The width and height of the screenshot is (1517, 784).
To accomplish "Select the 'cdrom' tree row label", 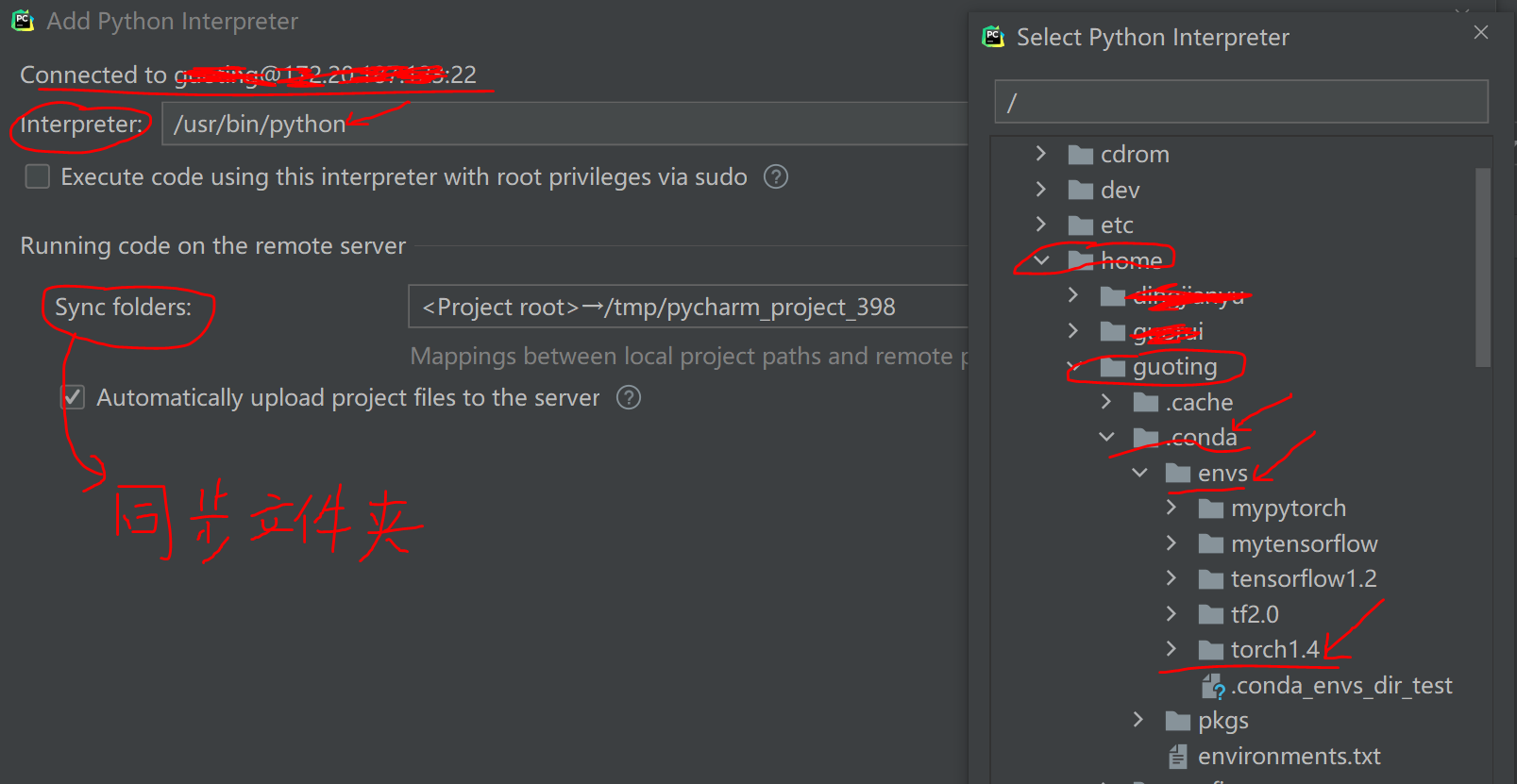I will [1135, 154].
